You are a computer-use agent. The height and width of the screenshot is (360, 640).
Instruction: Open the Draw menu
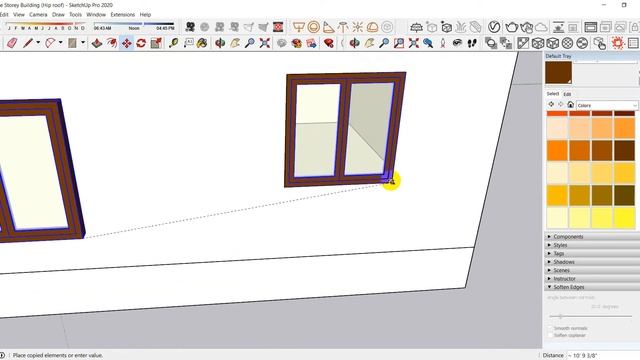tap(58, 14)
